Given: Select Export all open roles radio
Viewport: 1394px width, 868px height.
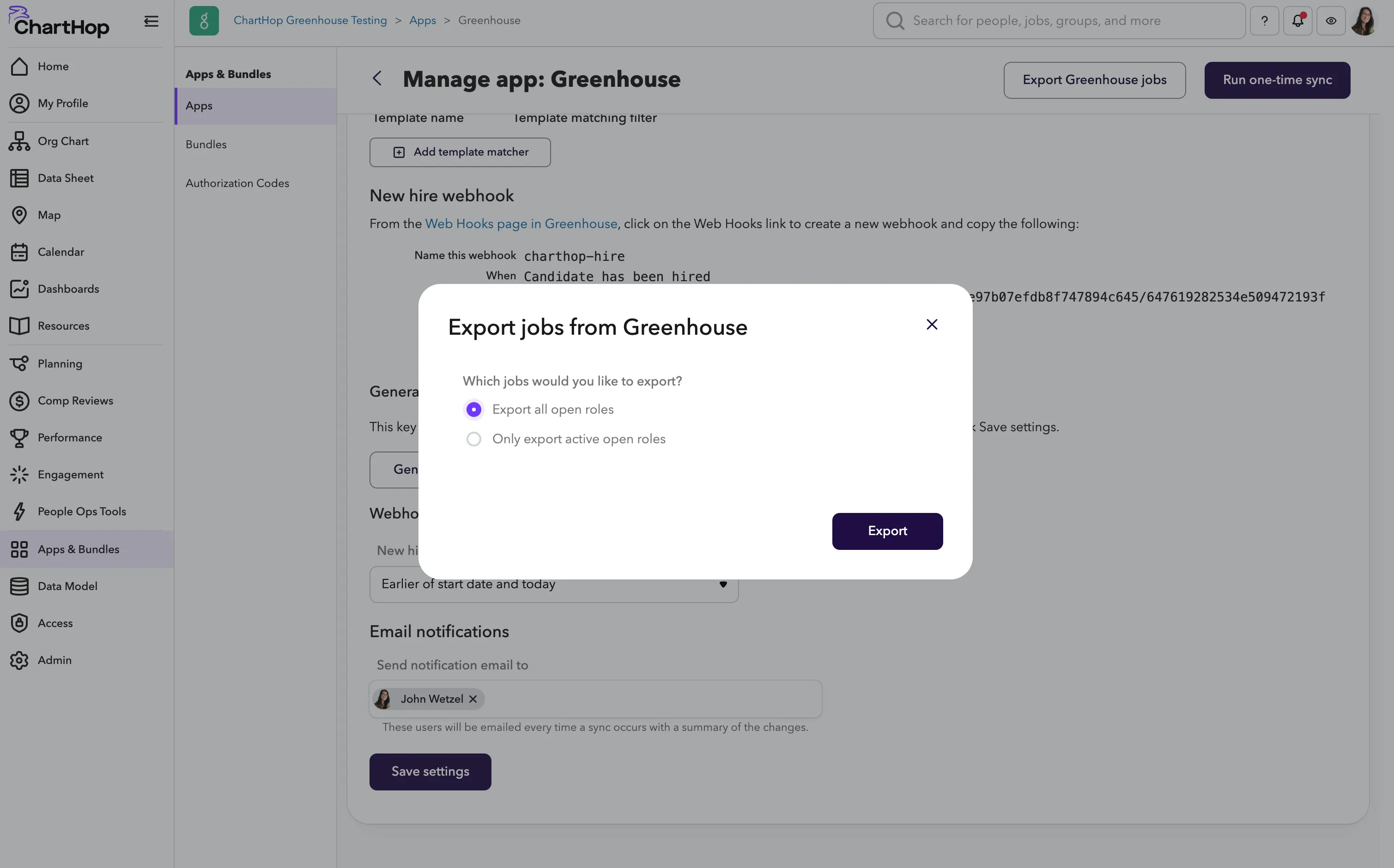Looking at the screenshot, I should [x=473, y=410].
